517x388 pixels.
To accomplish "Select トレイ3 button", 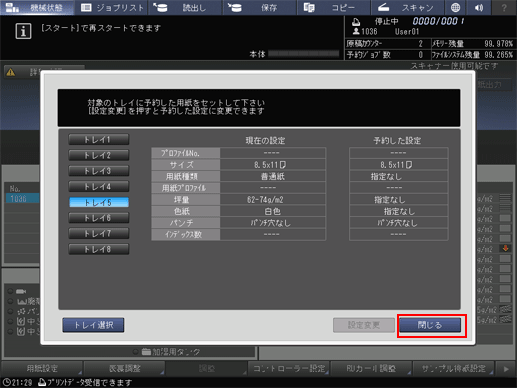I will click(99, 171).
